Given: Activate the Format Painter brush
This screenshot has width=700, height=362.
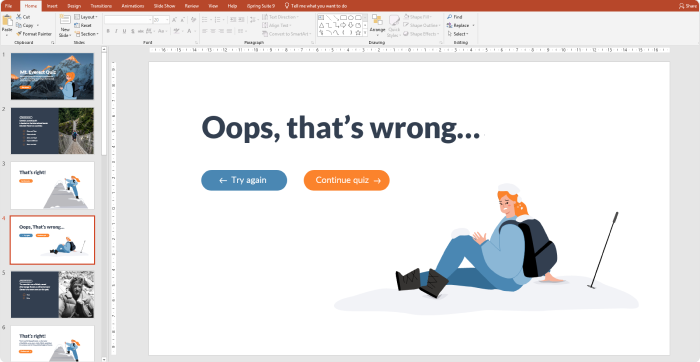Looking at the screenshot, I should coord(19,34).
